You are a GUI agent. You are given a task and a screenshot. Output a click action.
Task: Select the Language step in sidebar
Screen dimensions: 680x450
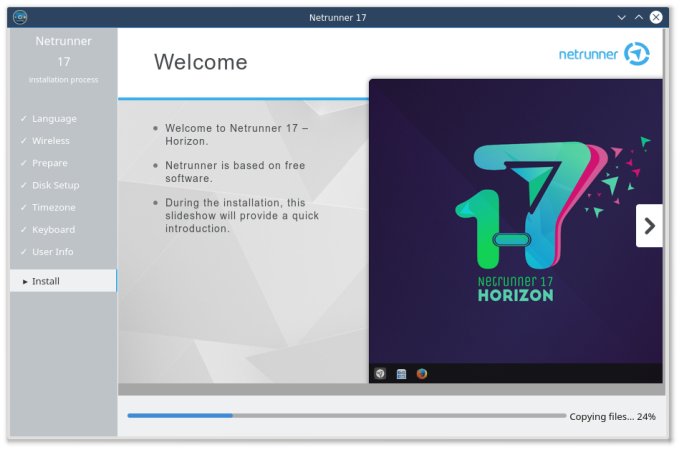pyautogui.click(x=54, y=118)
